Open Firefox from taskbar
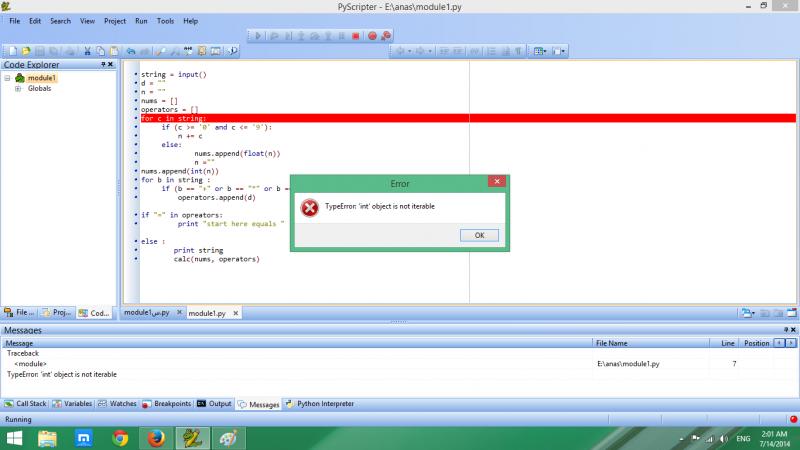This screenshot has height=450, width=800. pos(156,438)
